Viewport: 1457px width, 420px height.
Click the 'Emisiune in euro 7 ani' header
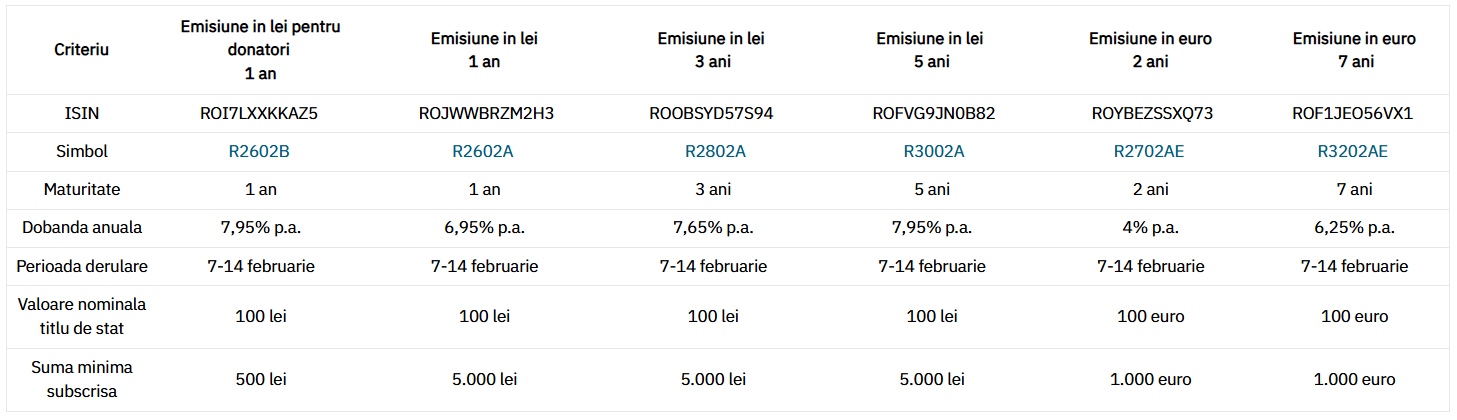(x=1354, y=50)
